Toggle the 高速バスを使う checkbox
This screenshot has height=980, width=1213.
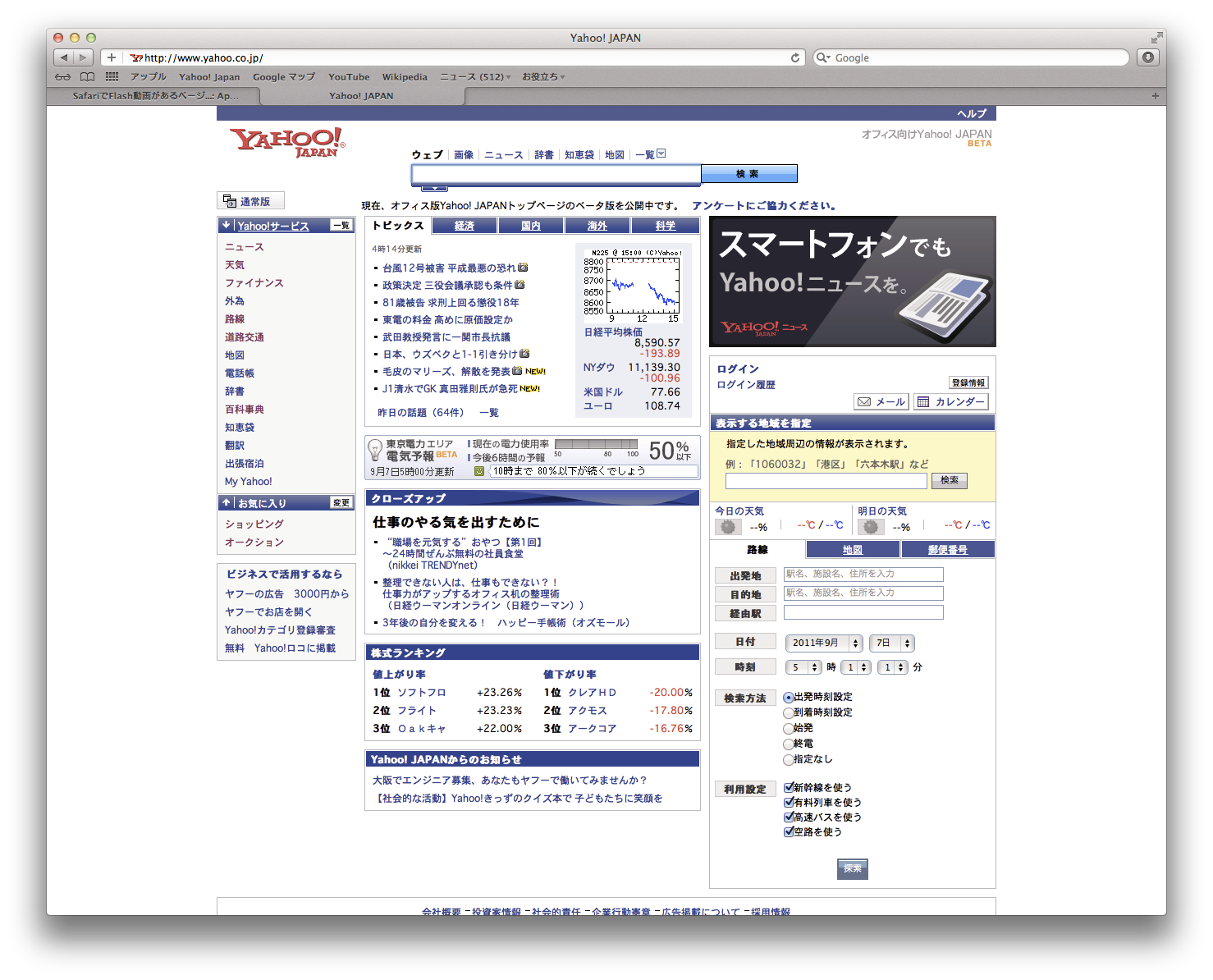click(789, 817)
